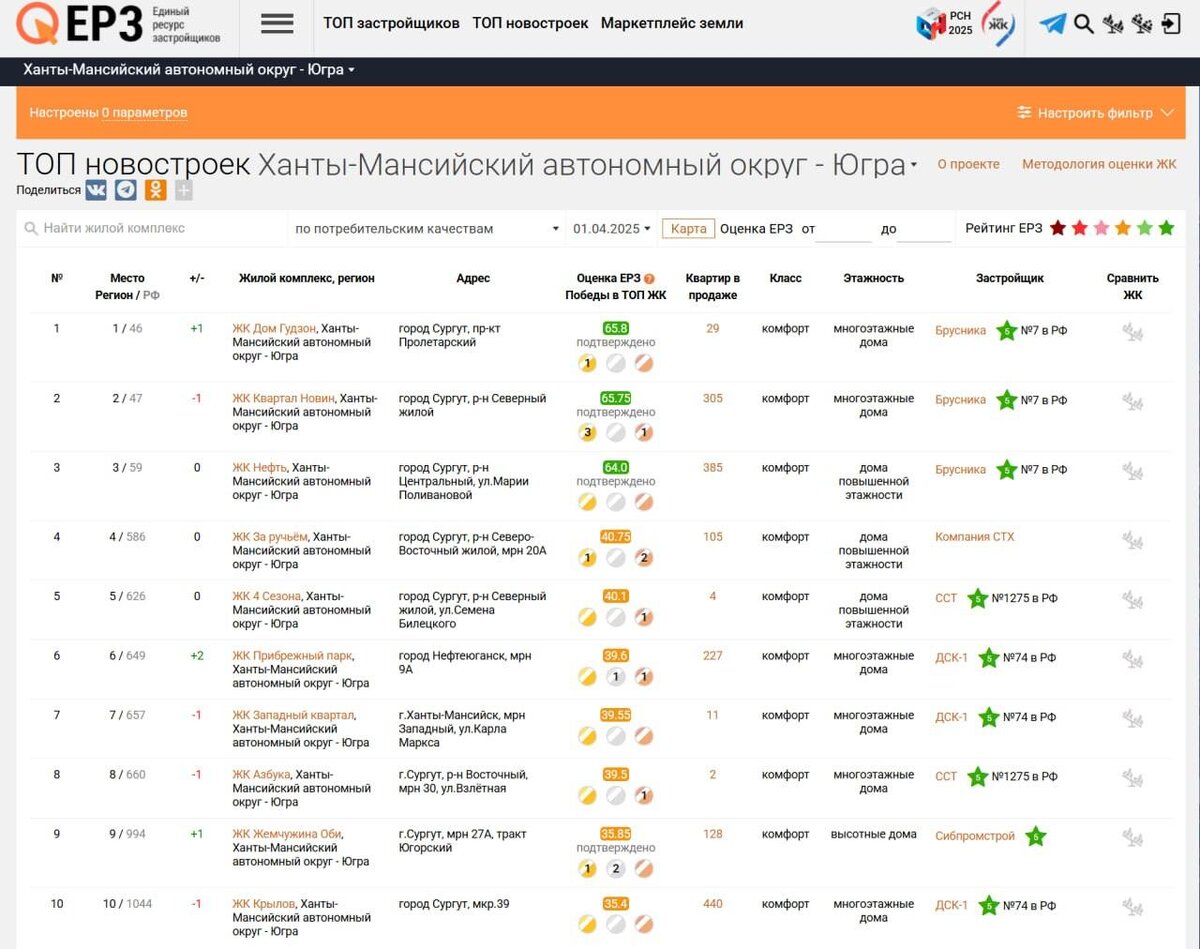The width and height of the screenshot is (1200, 949).
Task: Open ЖК Прибрежный парк page
Action: [292, 656]
